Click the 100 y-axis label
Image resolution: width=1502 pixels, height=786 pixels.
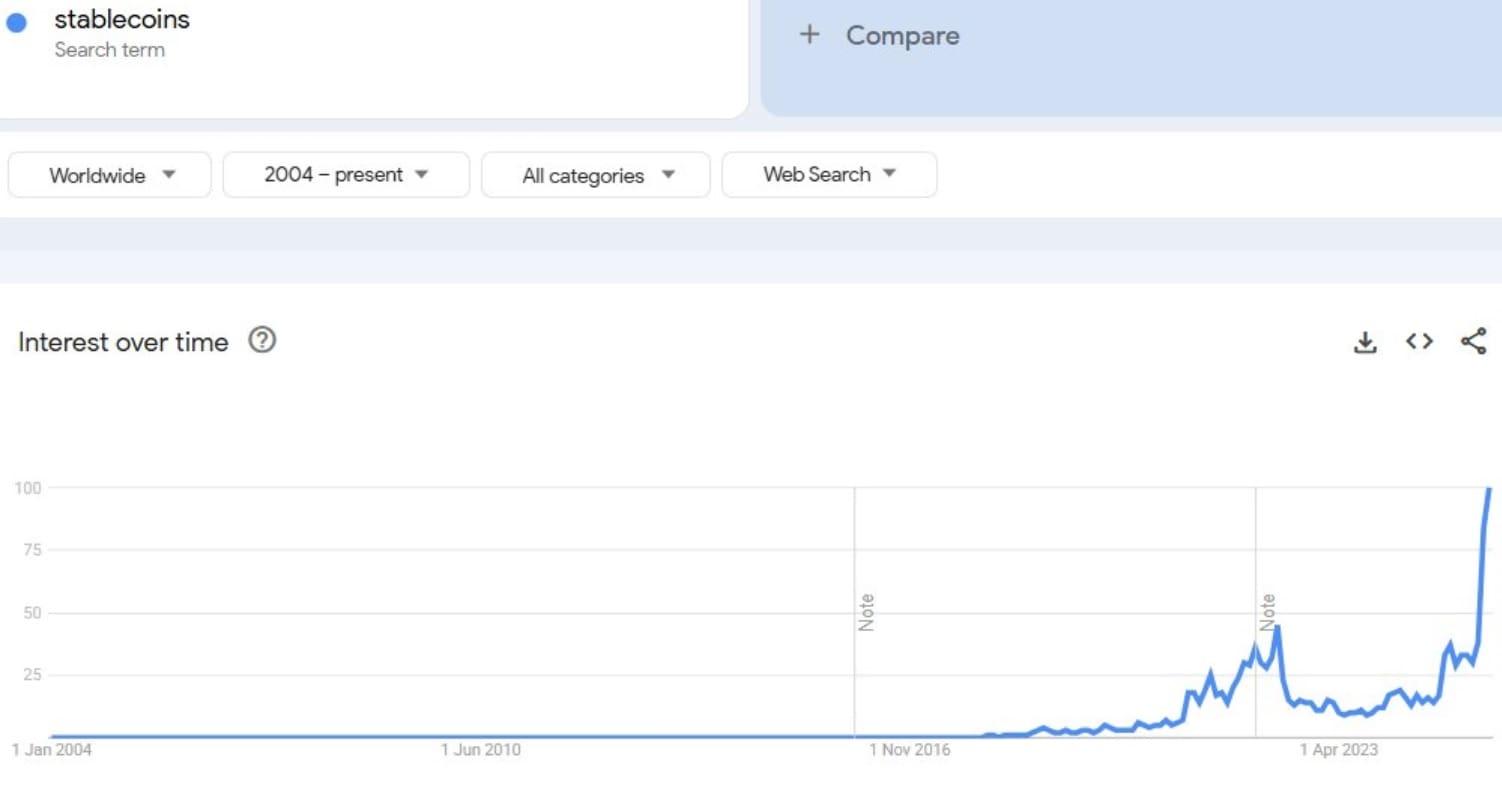pos(27,488)
